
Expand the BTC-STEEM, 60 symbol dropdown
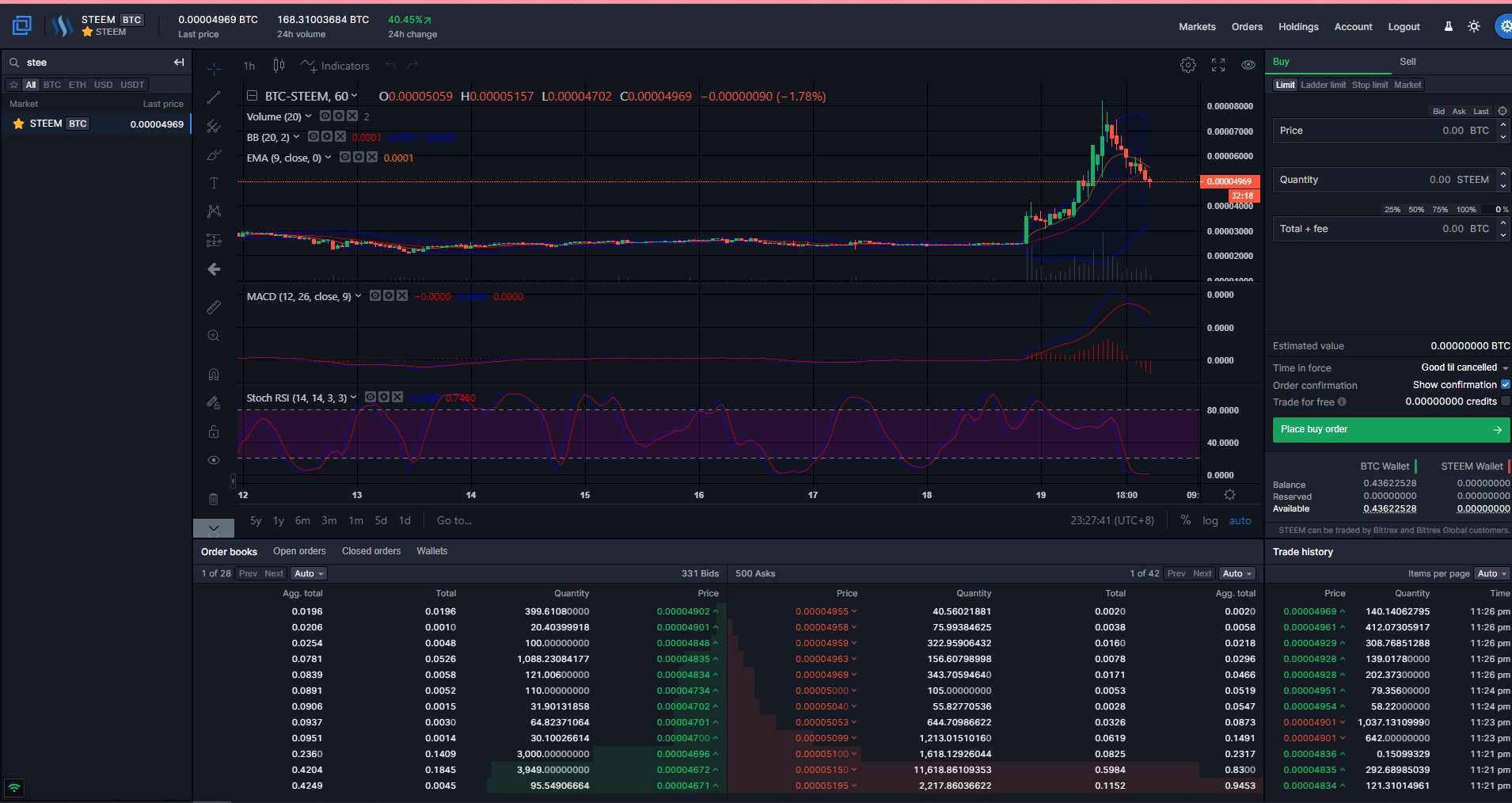354,96
